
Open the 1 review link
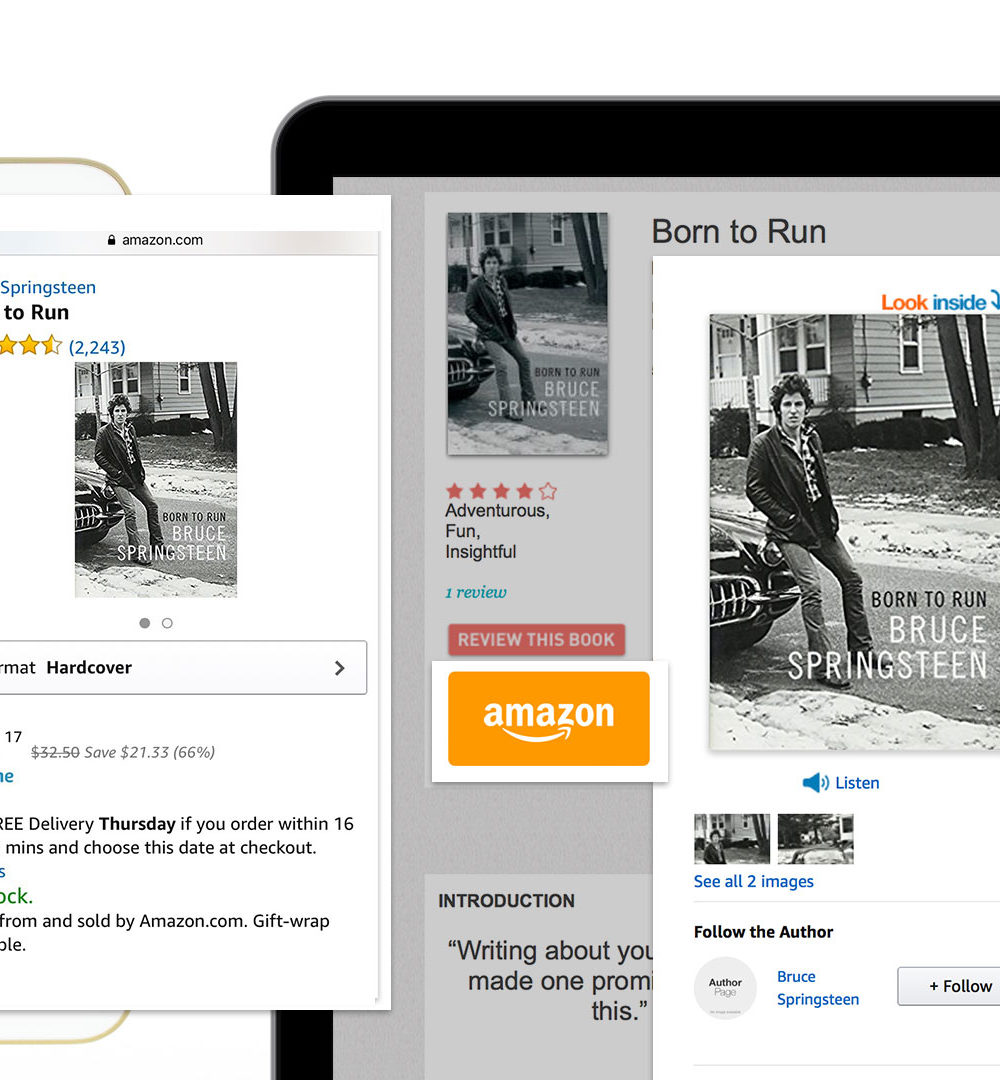(x=476, y=592)
